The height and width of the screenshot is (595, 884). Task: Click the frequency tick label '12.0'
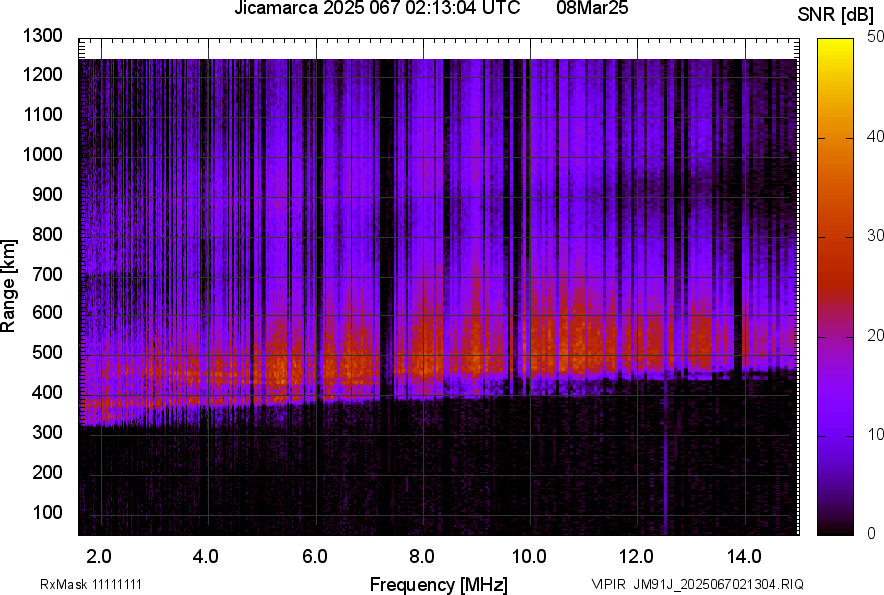(637, 557)
